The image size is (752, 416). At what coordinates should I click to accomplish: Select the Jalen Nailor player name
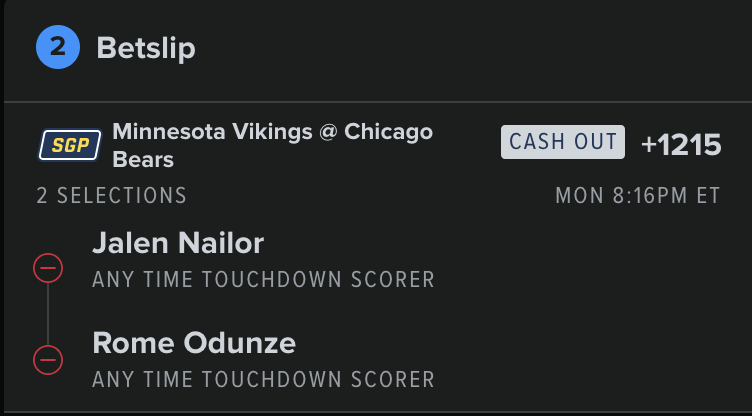coord(178,243)
